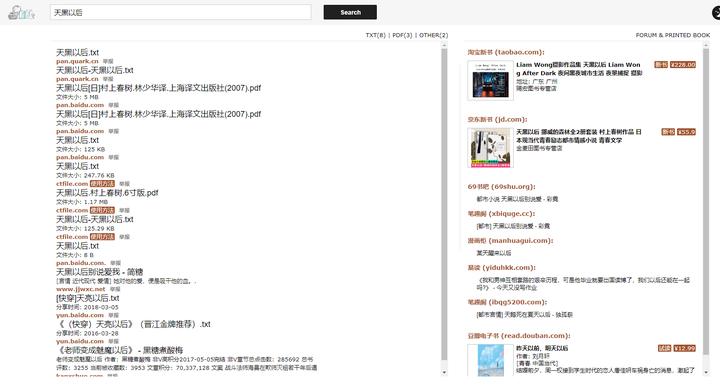The width and height of the screenshot is (720, 388).
Task: Open the taobao.com section heading
Action: pyautogui.click(x=506, y=52)
